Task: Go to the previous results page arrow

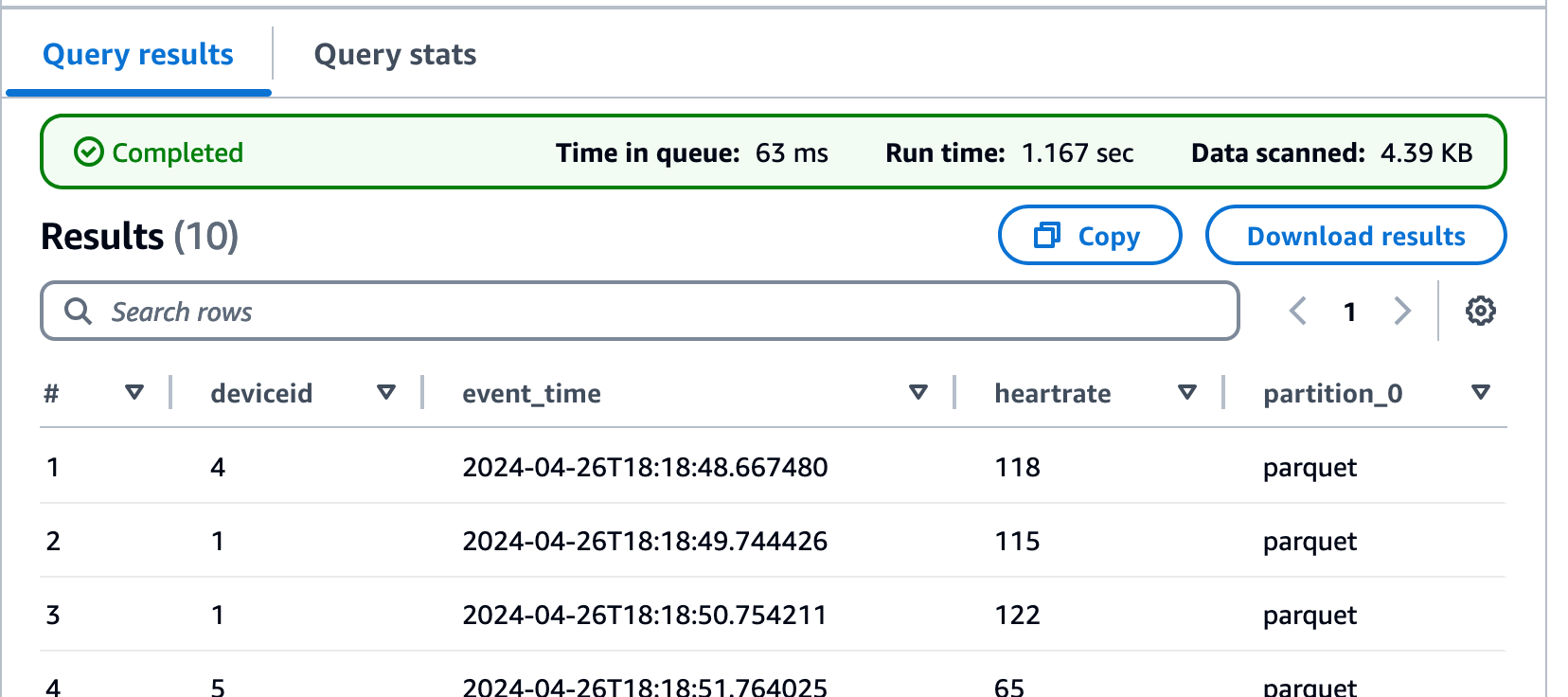Action: pyautogui.click(x=1298, y=311)
